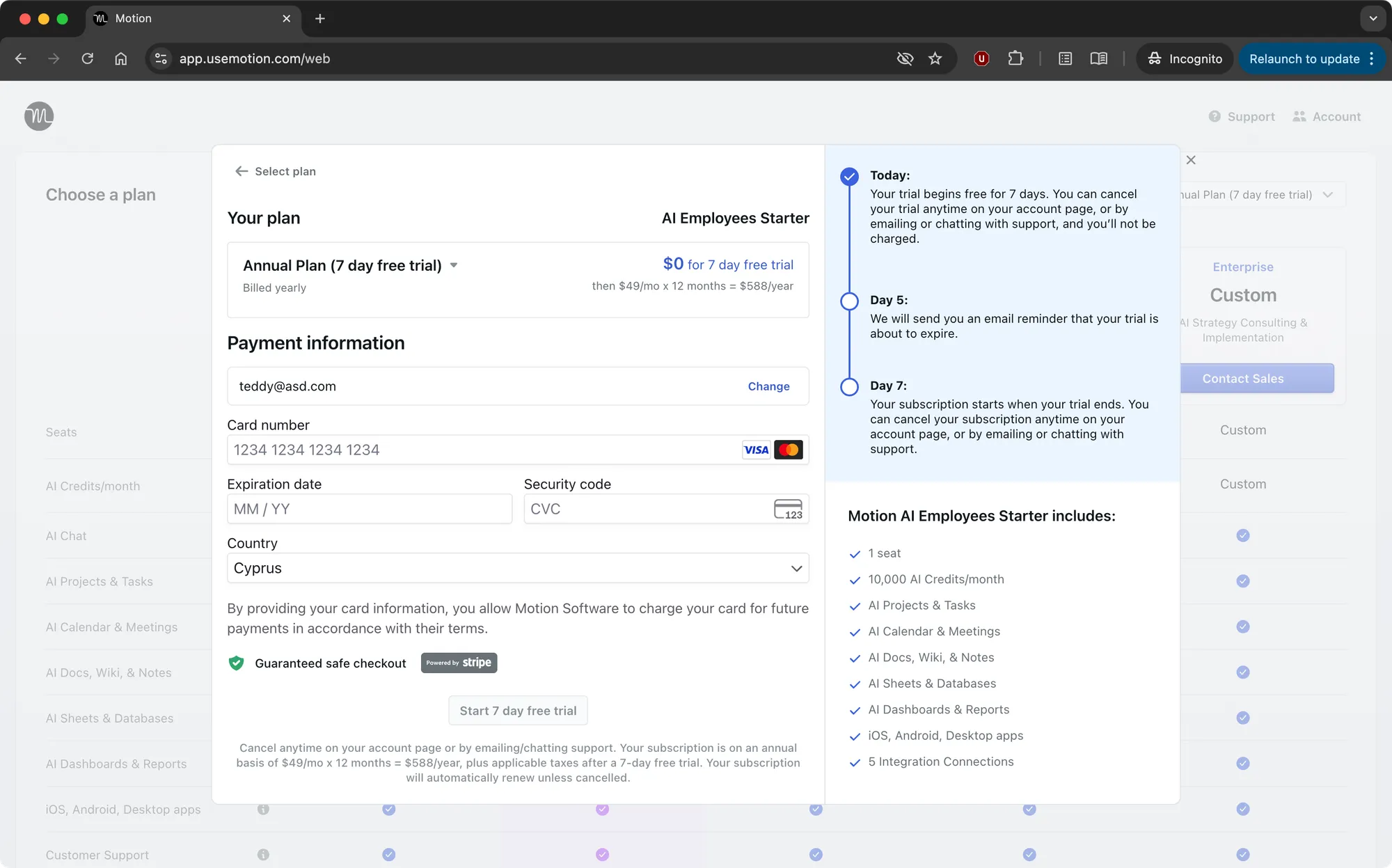Click the uBlock extension icon

tap(981, 58)
